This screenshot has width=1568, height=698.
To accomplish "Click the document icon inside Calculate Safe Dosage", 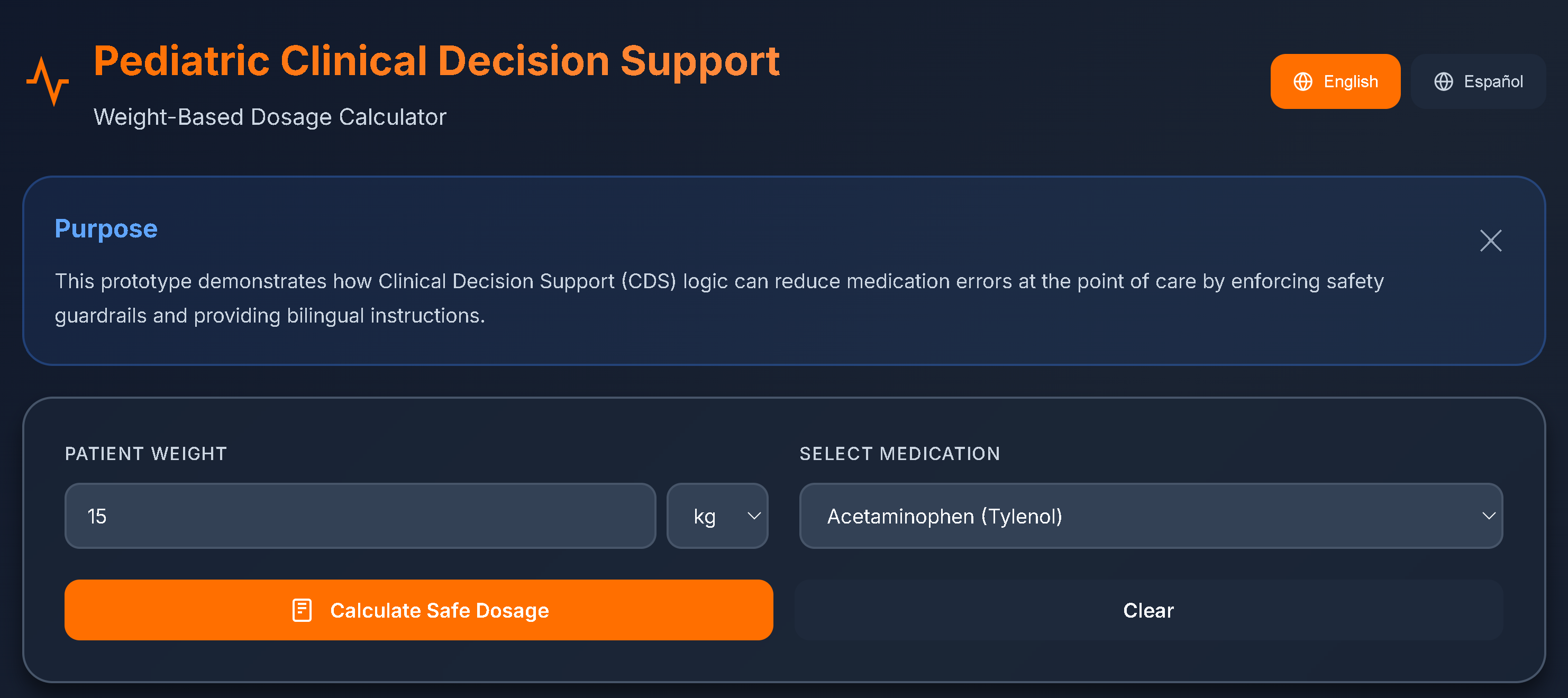I will [302, 610].
